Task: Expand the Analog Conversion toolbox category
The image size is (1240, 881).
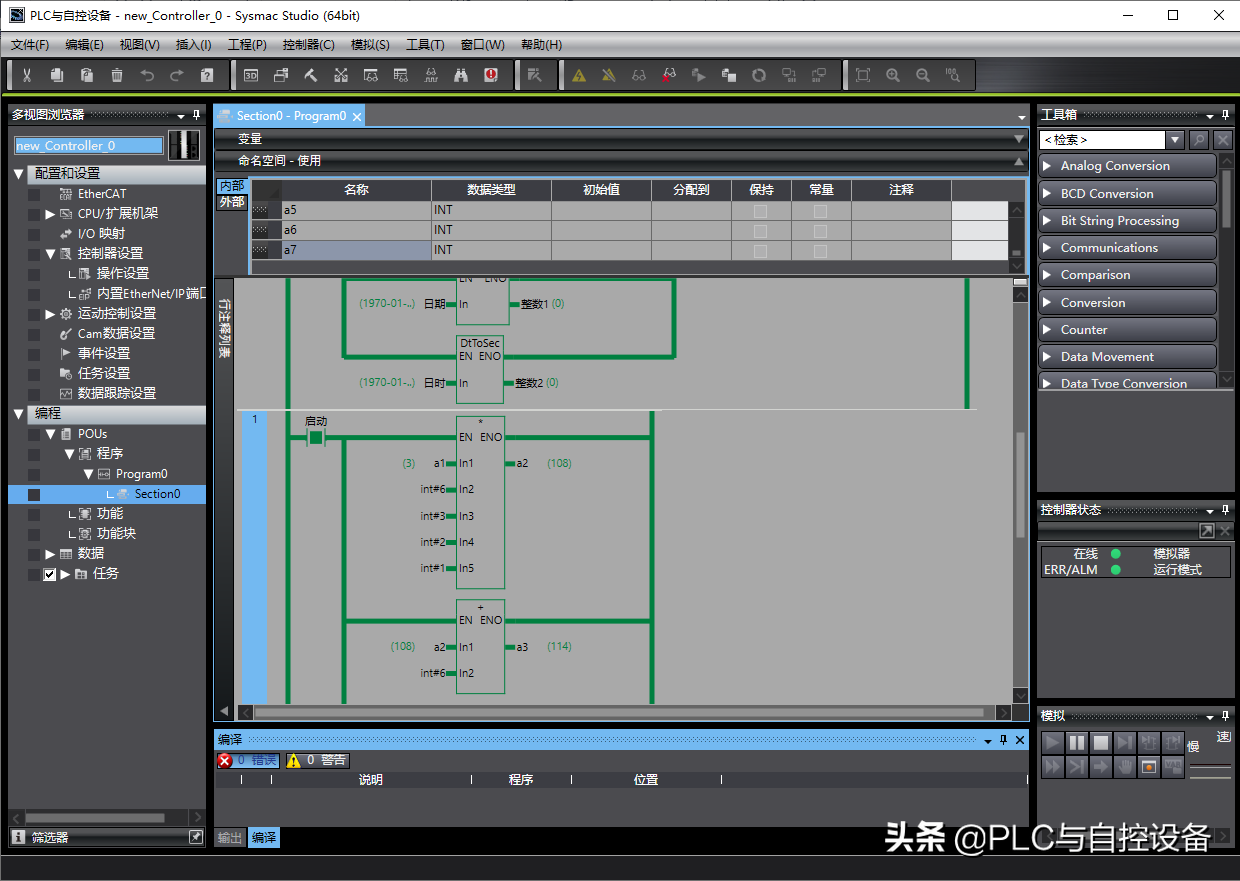Action: (1127, 166)
